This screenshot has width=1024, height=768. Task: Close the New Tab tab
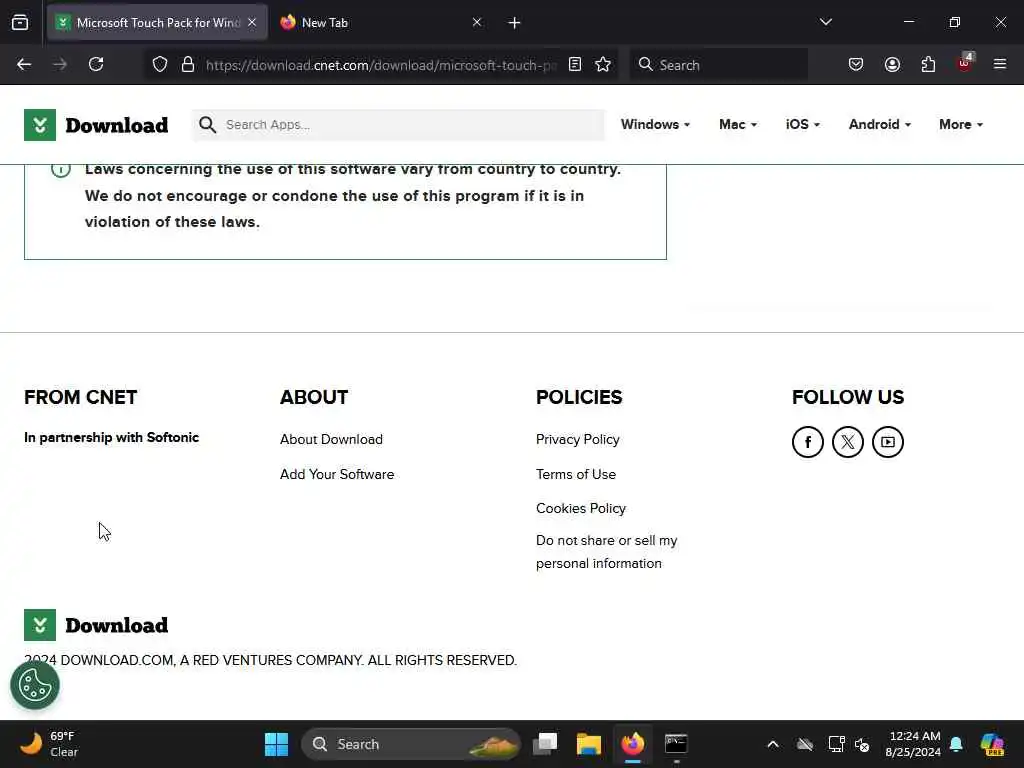(x=477, y=23)
